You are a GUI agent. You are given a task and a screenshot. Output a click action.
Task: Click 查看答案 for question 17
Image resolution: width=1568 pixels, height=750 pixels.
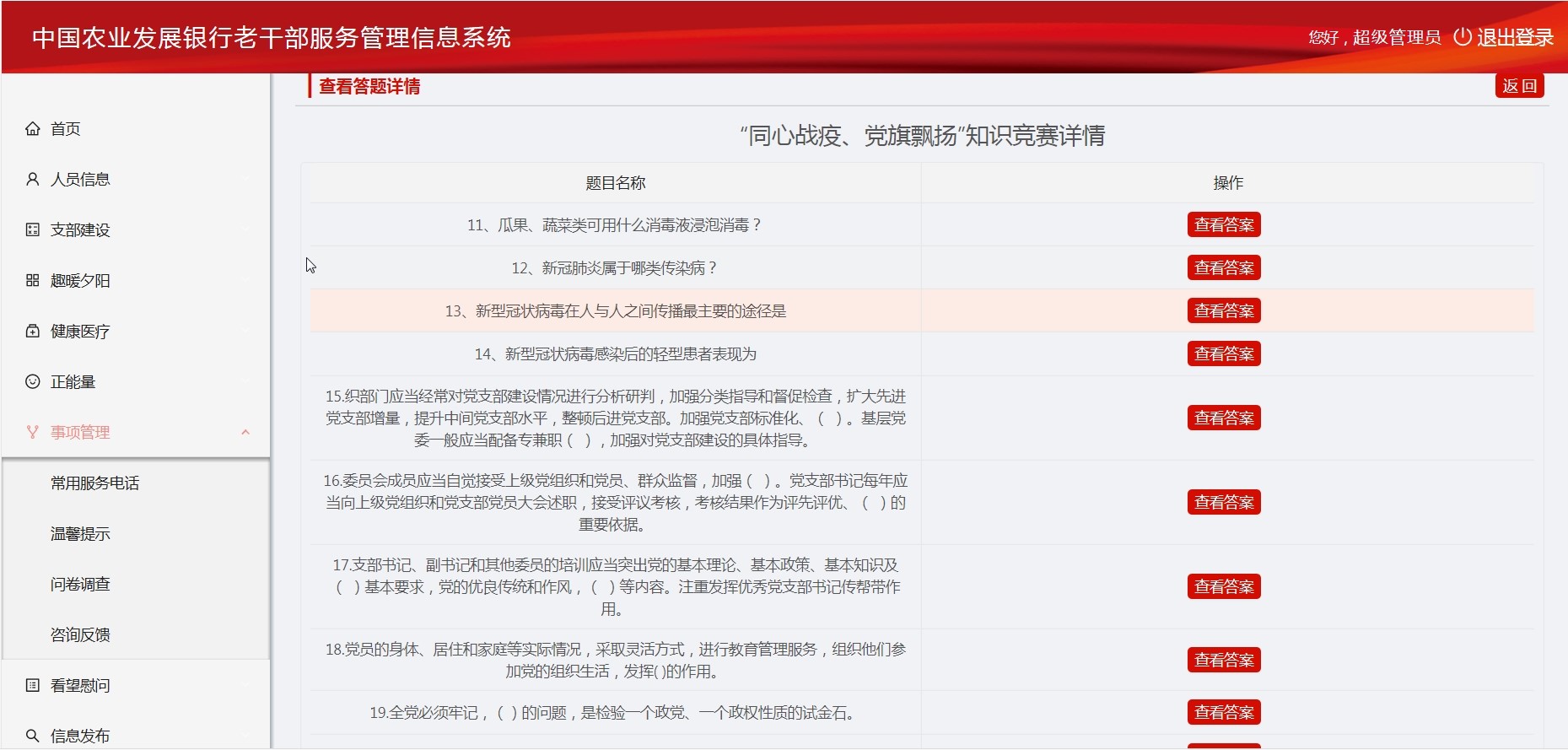tap(1224, 586)
